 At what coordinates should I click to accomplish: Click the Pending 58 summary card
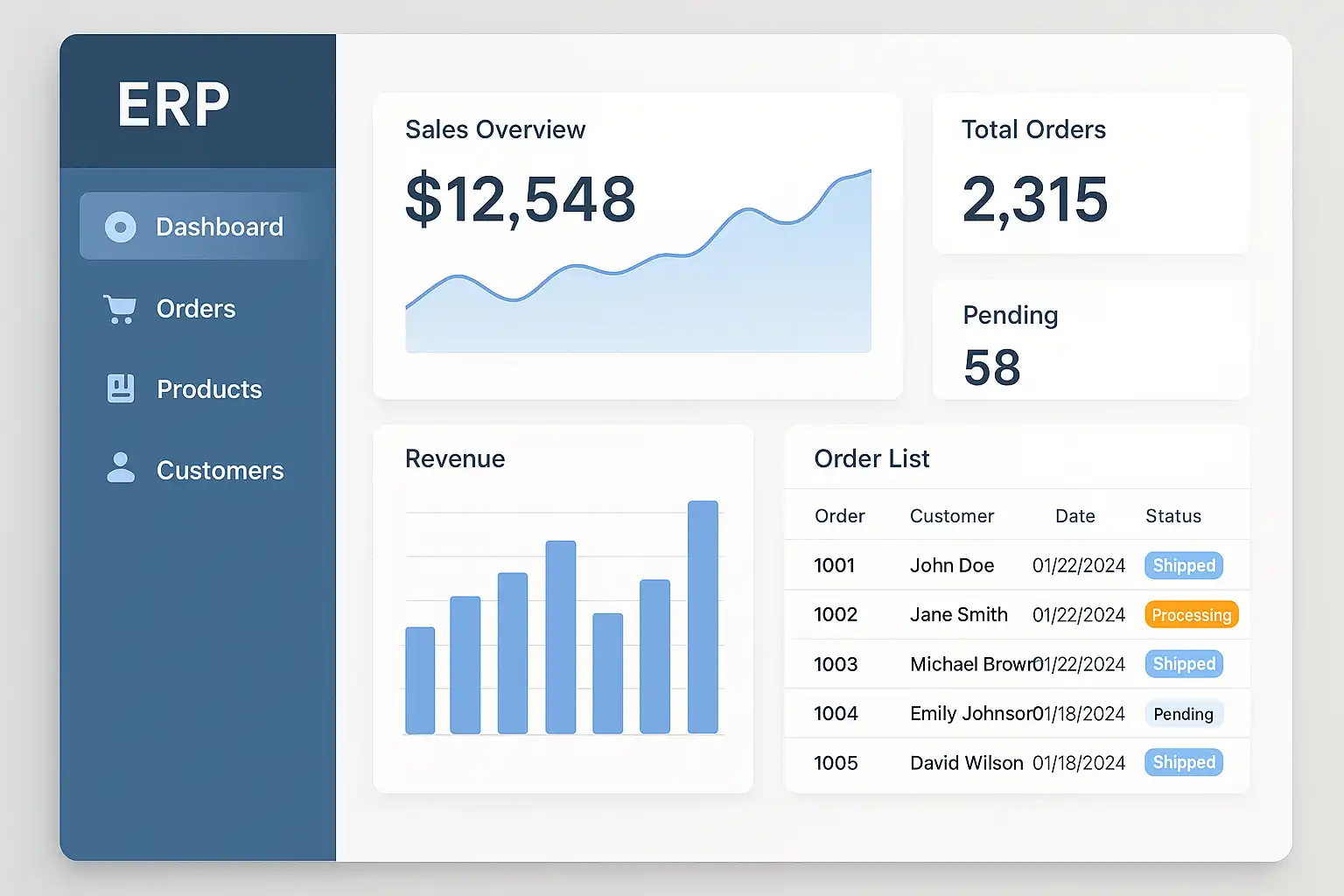(x=1090, y=340)
